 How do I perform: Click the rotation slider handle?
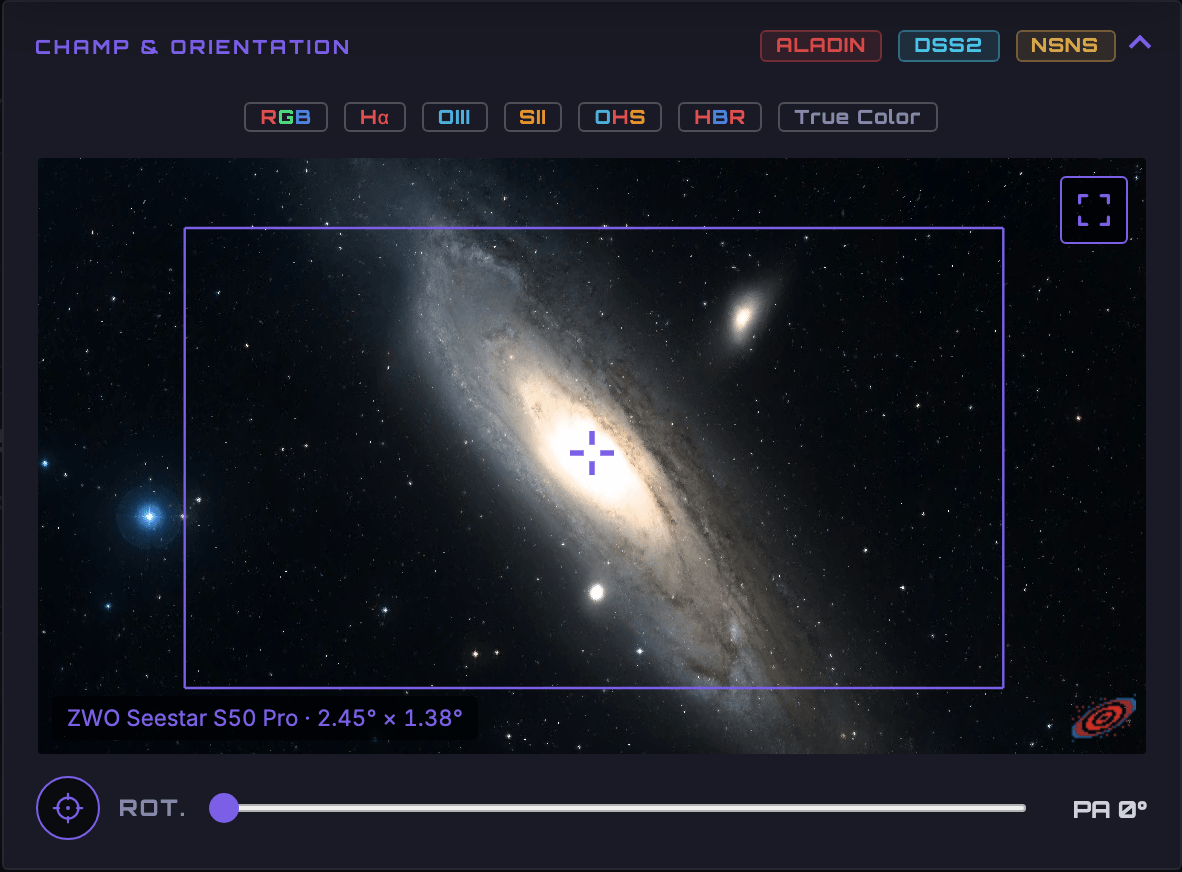pos(224,808)
